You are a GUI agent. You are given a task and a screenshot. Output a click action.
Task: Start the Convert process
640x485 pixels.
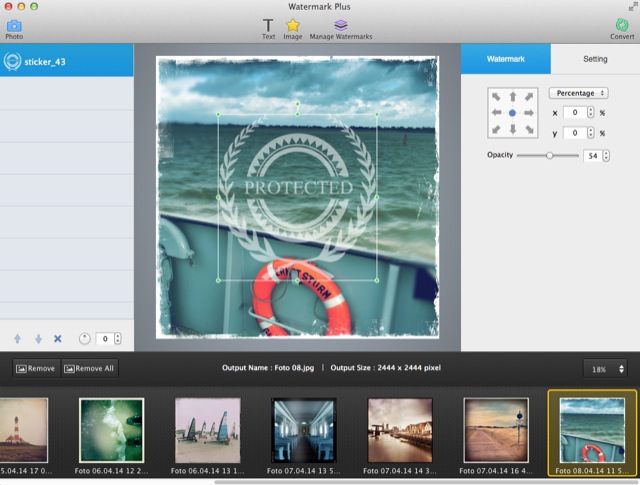point(622,29)
